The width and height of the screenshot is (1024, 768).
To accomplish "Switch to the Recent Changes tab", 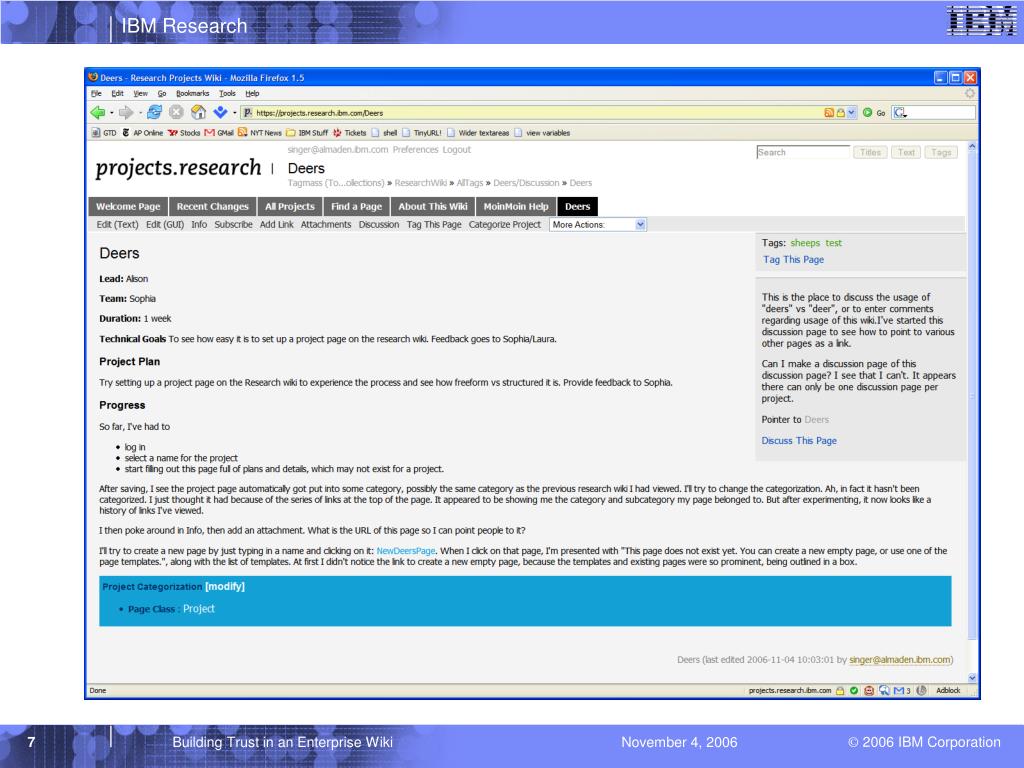I will [x=213, y=206].
